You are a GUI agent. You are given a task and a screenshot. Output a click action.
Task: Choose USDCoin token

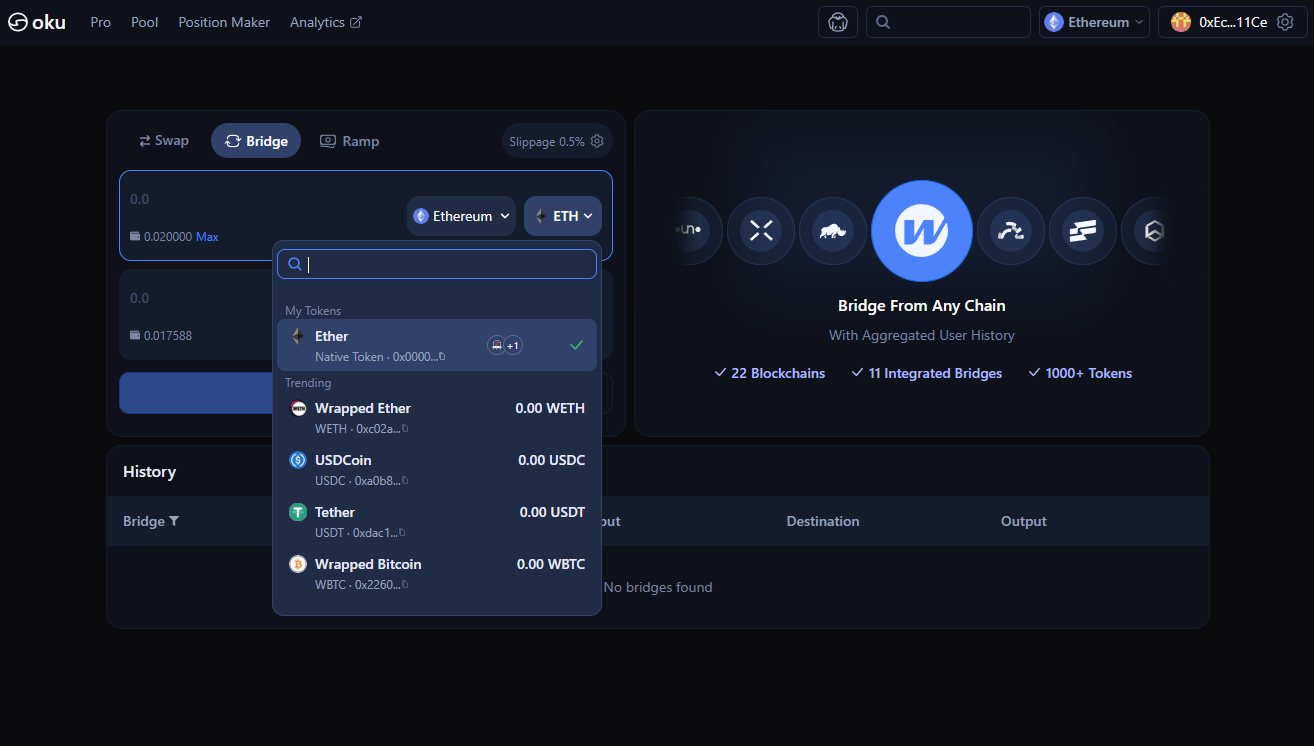pos(437,469)
